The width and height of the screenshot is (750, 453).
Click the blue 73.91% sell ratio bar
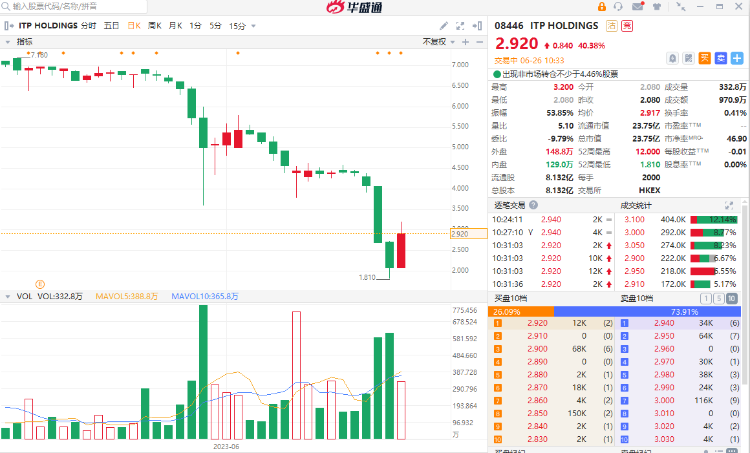(x=647, y=312)
